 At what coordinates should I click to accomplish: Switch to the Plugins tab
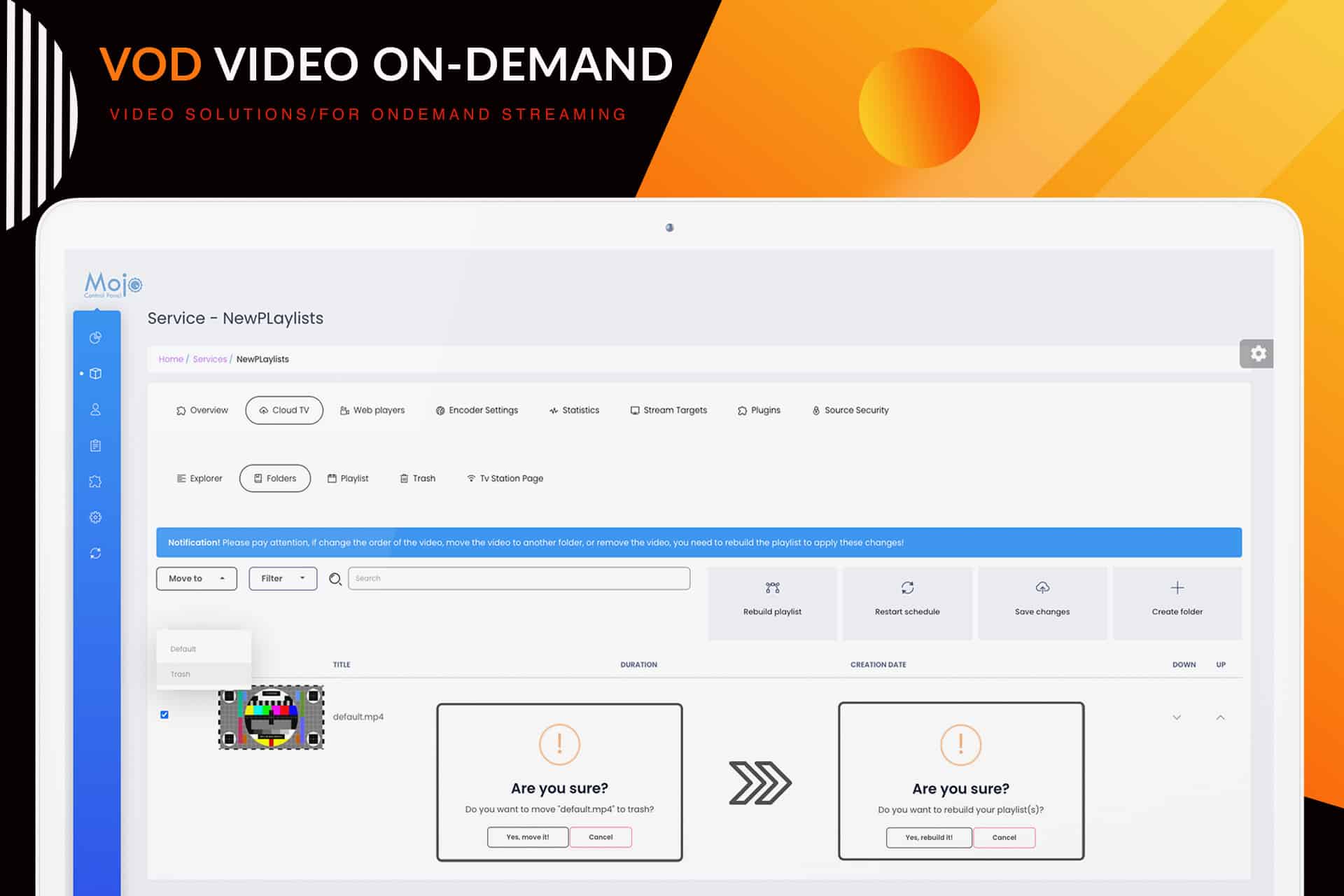[x=759, y=410]
